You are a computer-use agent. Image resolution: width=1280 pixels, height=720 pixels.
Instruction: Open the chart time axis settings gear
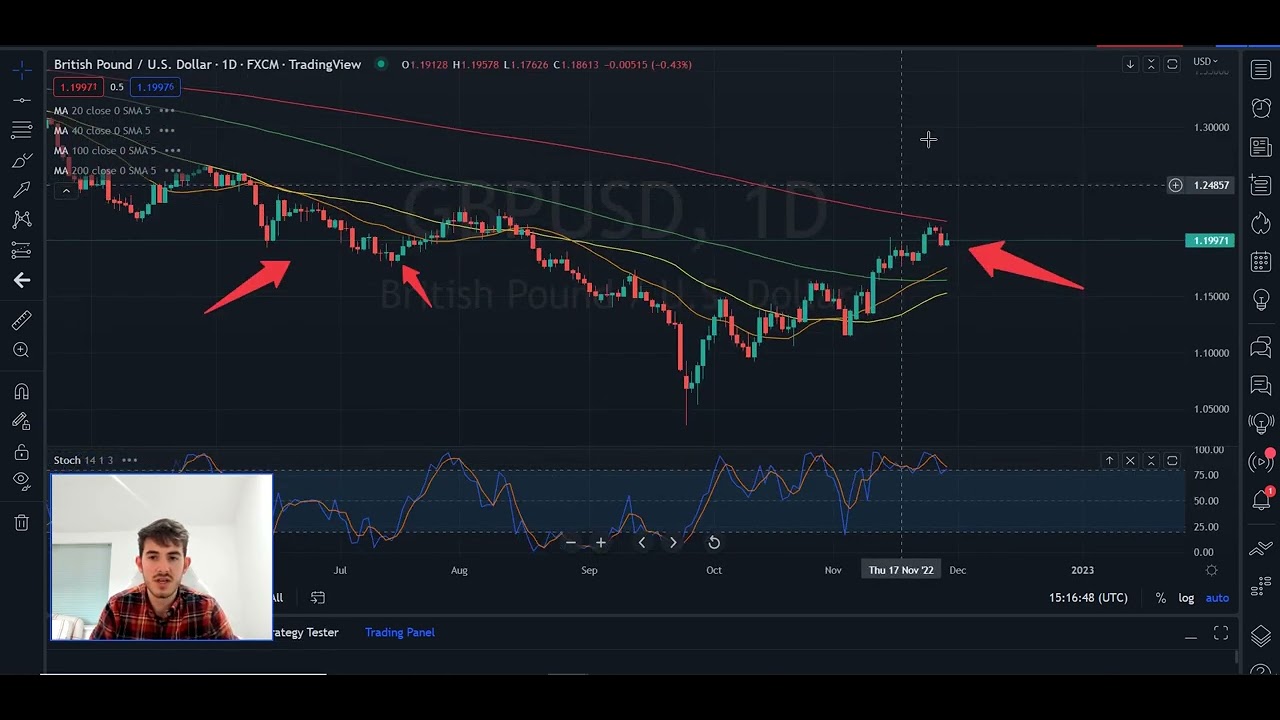[x=1212, y=570]
